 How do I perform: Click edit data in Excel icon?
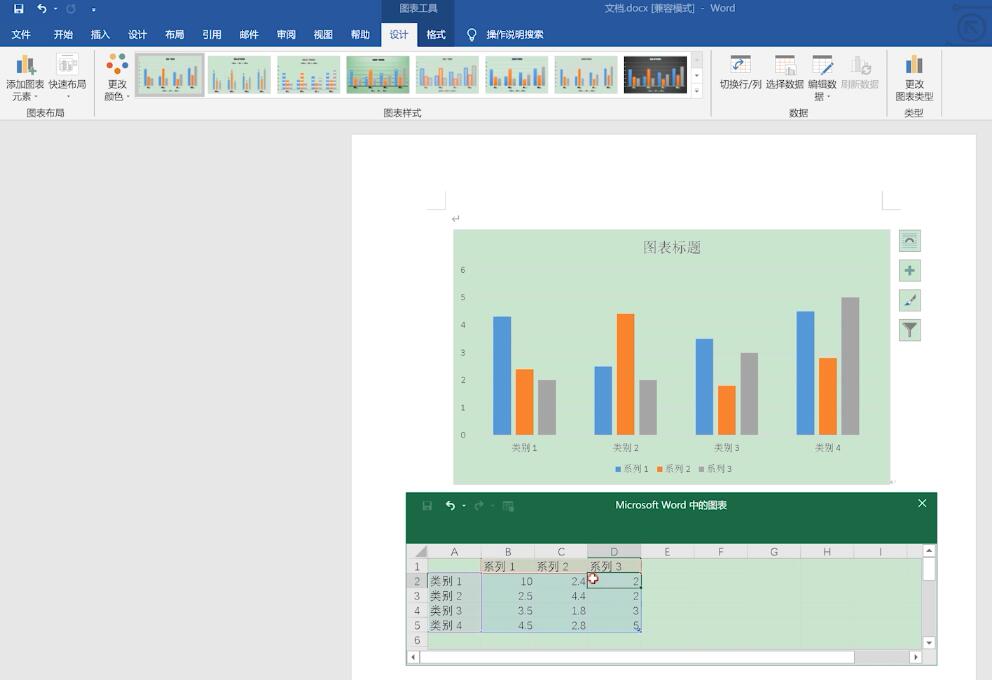(x=507, y=505)
